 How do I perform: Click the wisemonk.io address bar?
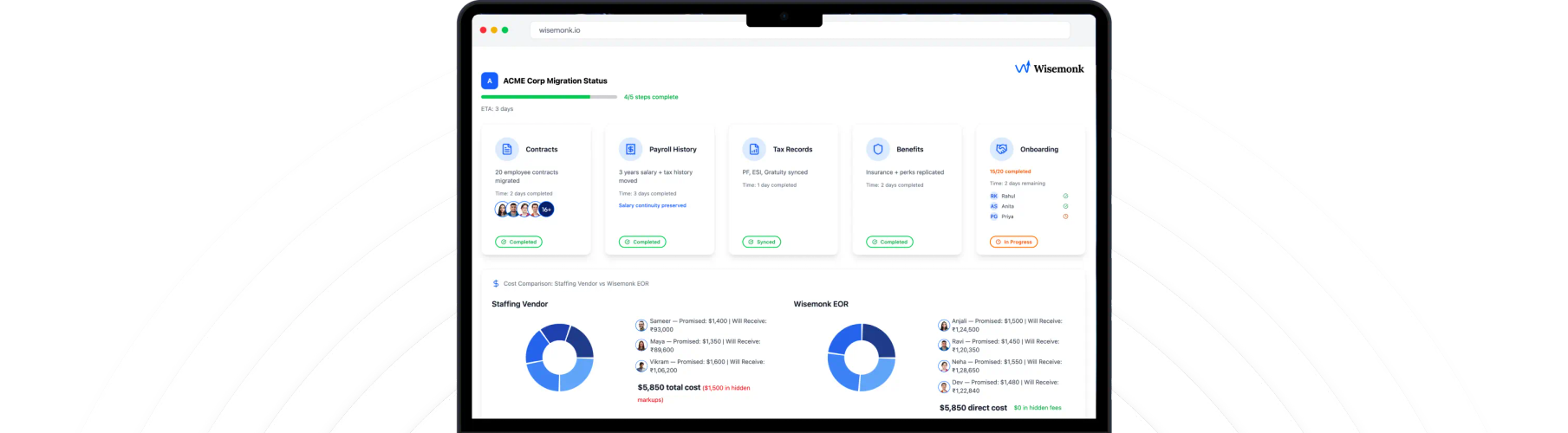[x=800, y=30]
